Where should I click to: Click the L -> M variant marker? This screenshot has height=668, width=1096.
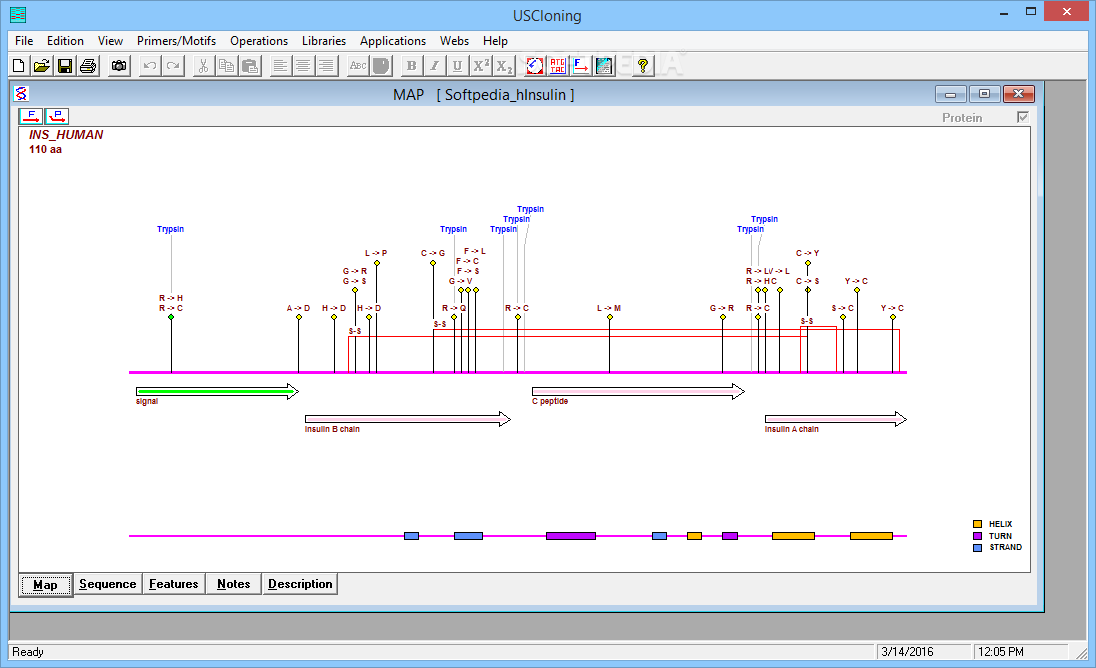(x=610, y=317)
